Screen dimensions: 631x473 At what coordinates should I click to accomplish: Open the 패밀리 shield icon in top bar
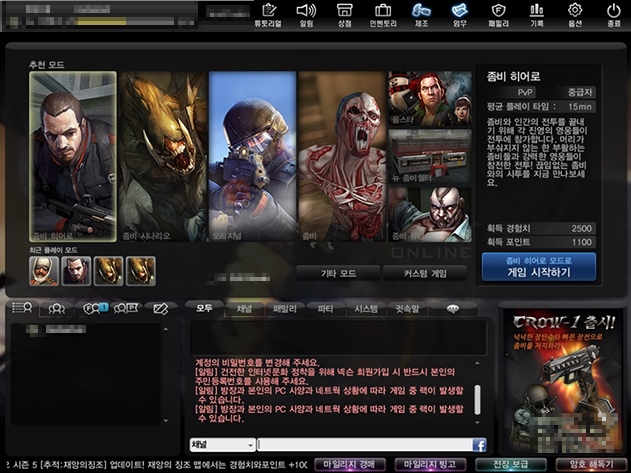tap(498, 15)
